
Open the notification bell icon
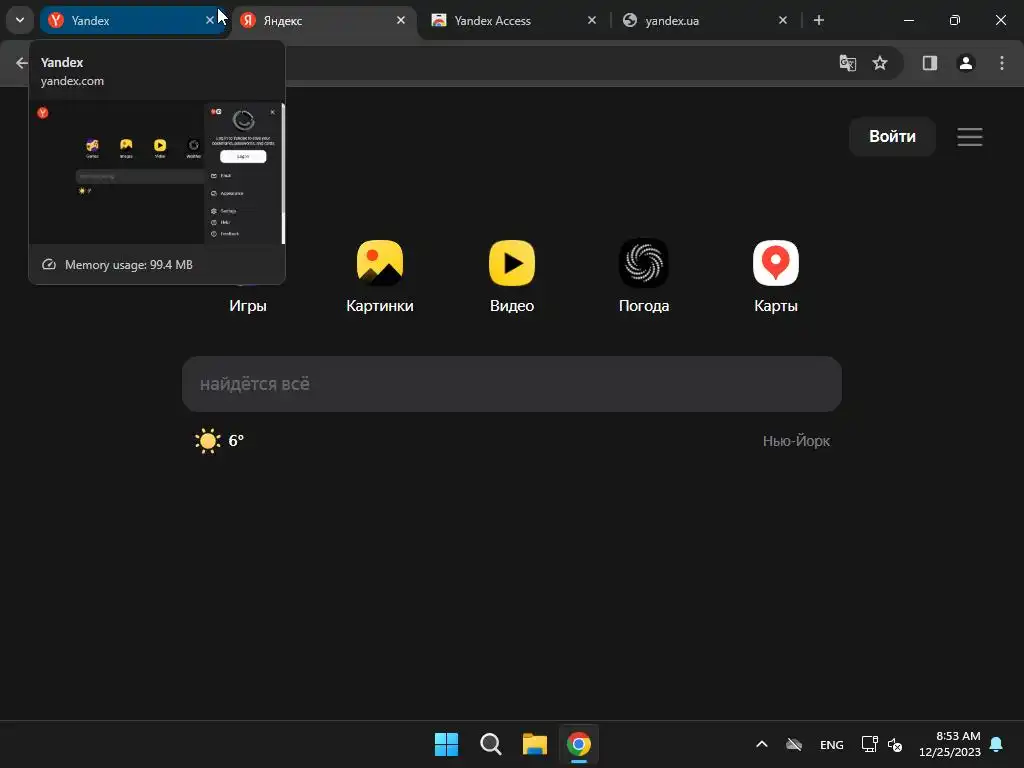click(997, 744)
